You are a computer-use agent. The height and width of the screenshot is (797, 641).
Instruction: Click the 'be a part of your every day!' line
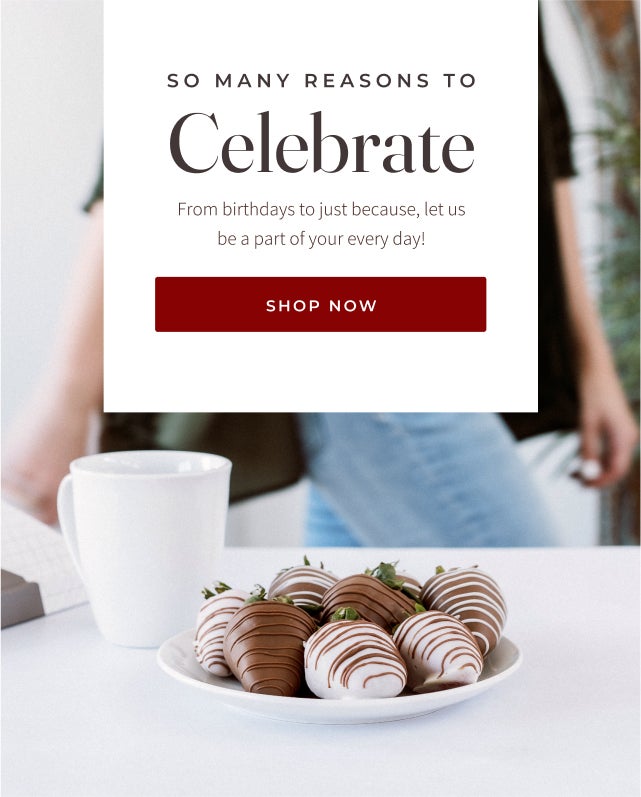click(x=321, y=238)
